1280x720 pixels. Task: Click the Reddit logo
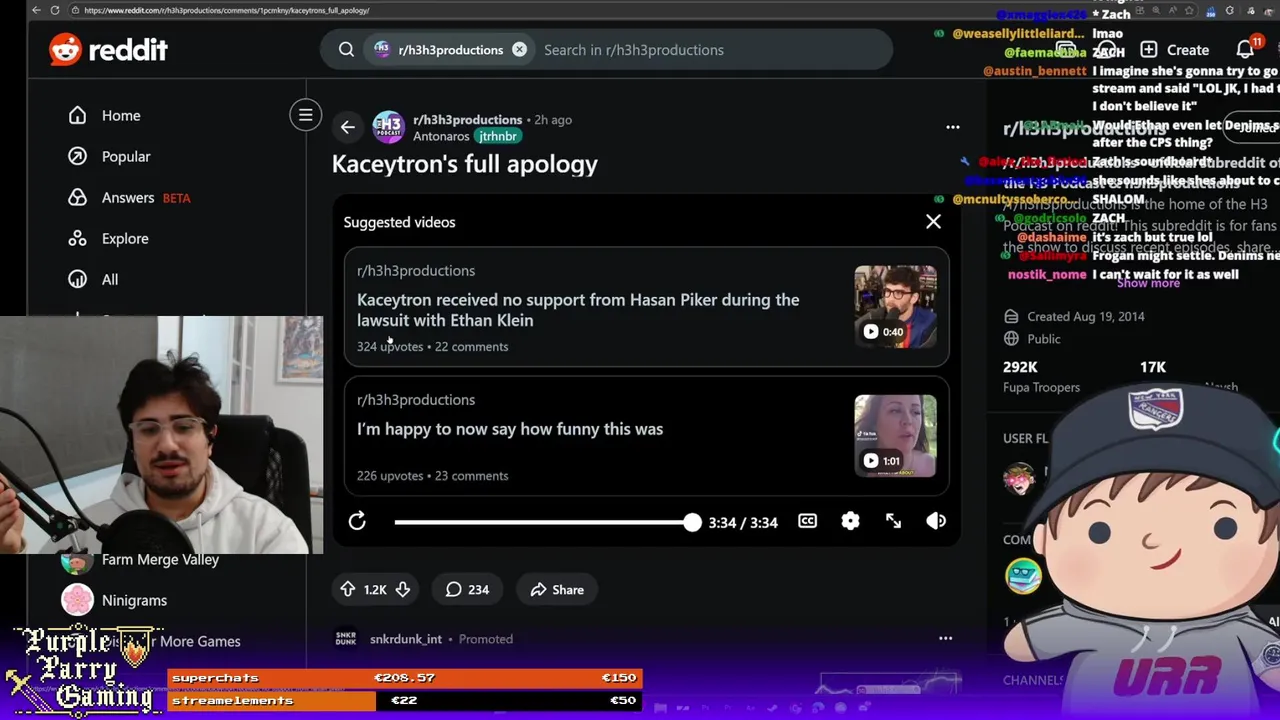point(108,50)
